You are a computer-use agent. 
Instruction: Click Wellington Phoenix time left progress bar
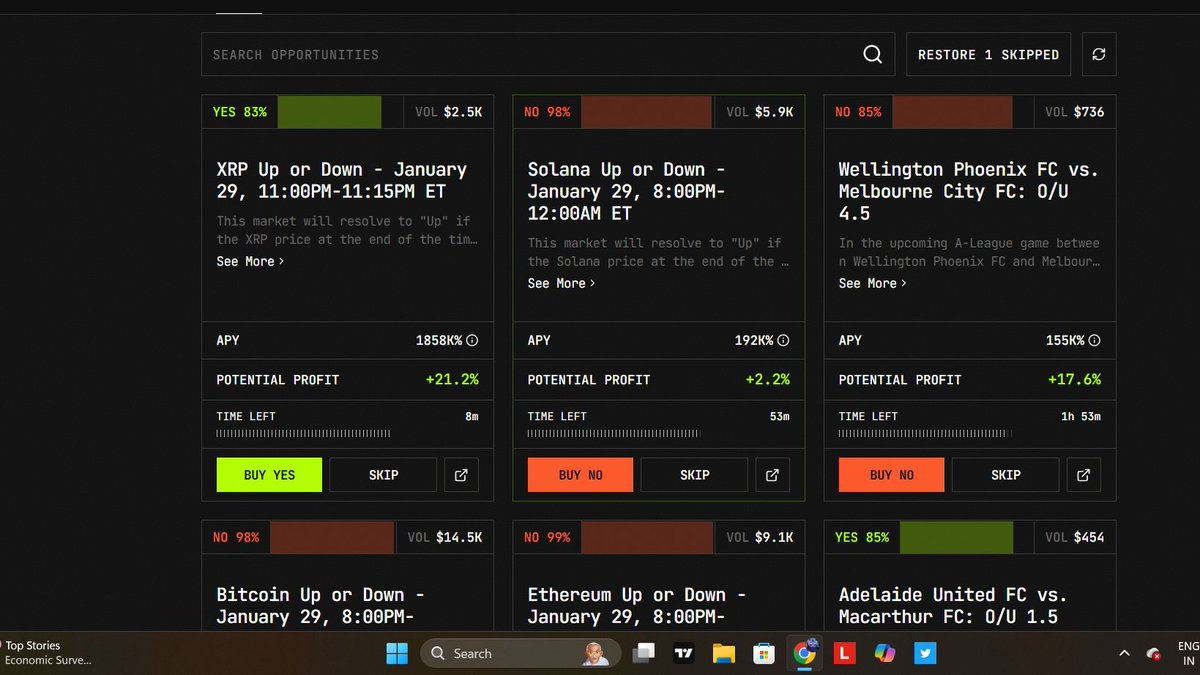(x=925, y=434)
